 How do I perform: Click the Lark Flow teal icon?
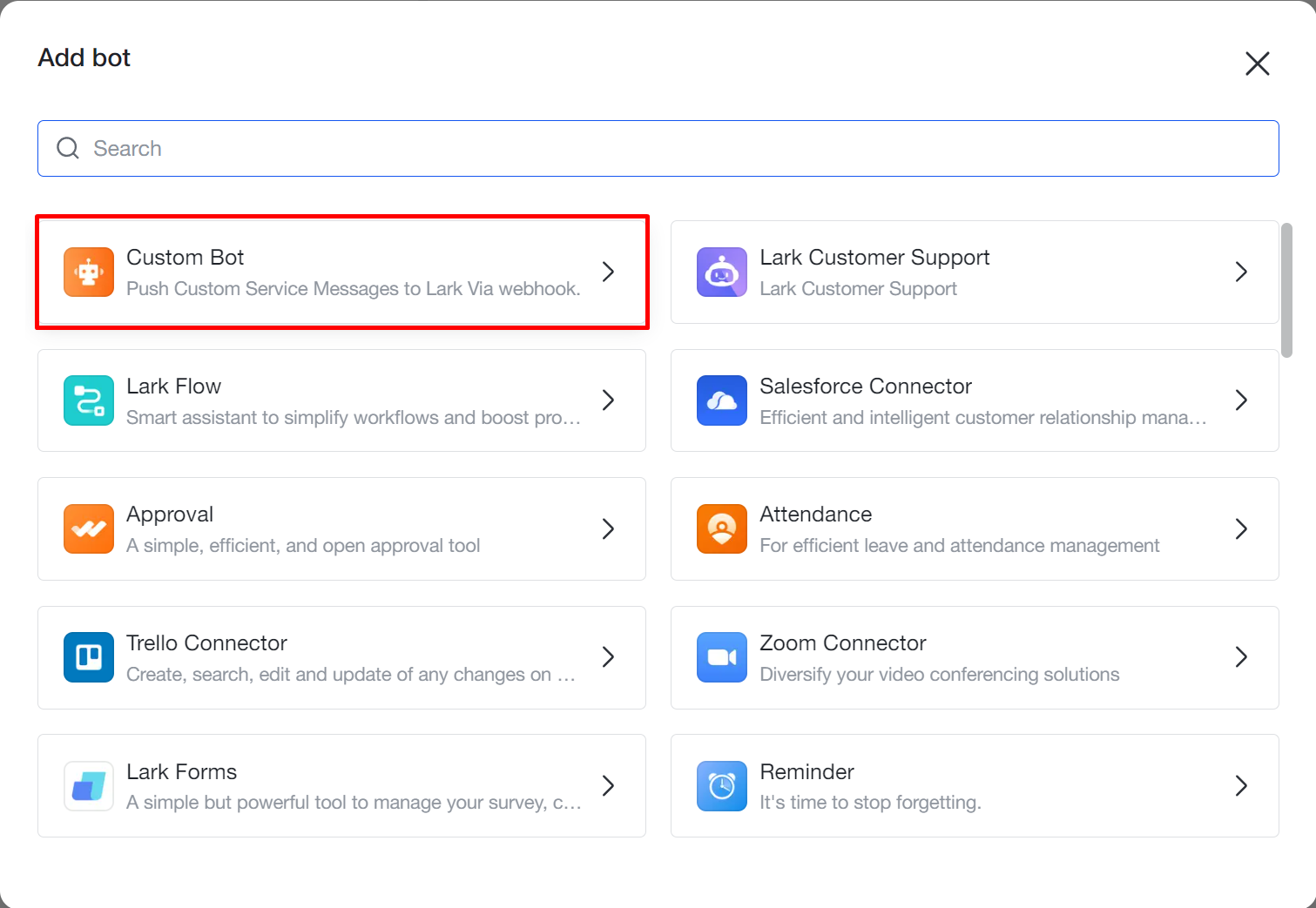tap(89, 400)
